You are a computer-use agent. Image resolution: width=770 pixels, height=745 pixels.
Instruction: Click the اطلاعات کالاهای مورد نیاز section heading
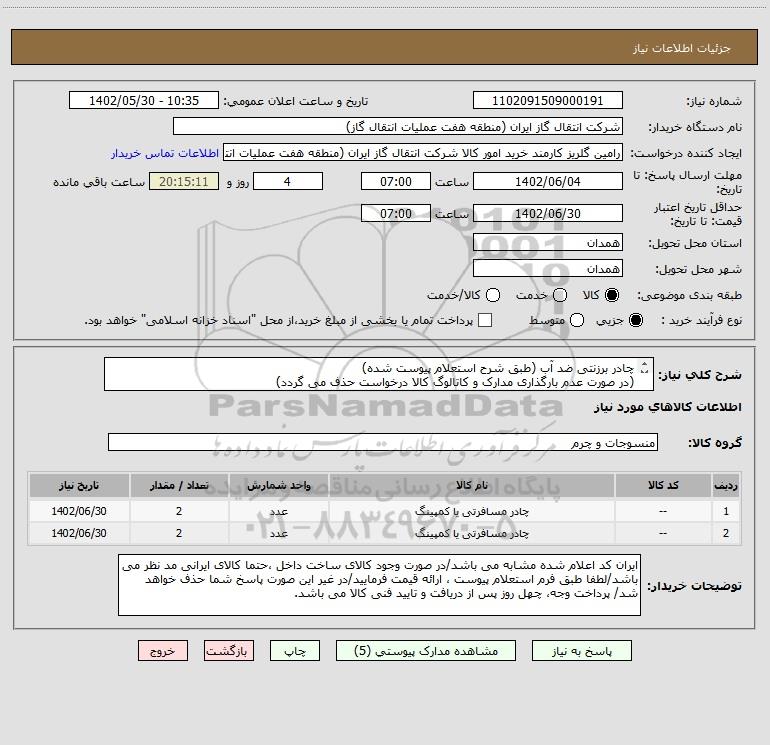click(x=668, y=407)
